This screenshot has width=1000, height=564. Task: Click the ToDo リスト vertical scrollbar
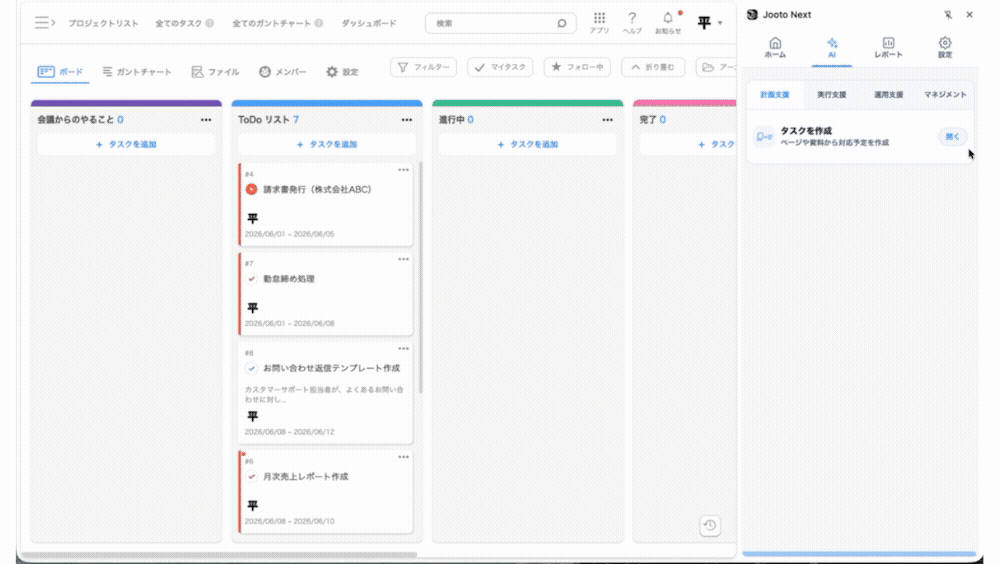(420, 278)
